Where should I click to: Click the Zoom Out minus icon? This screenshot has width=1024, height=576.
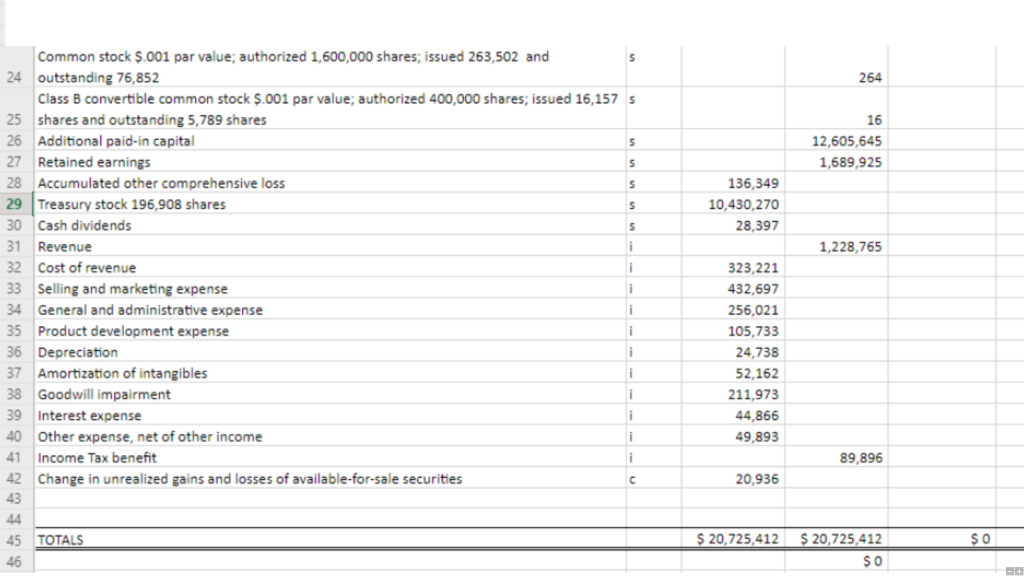(x=1010, y=570)
